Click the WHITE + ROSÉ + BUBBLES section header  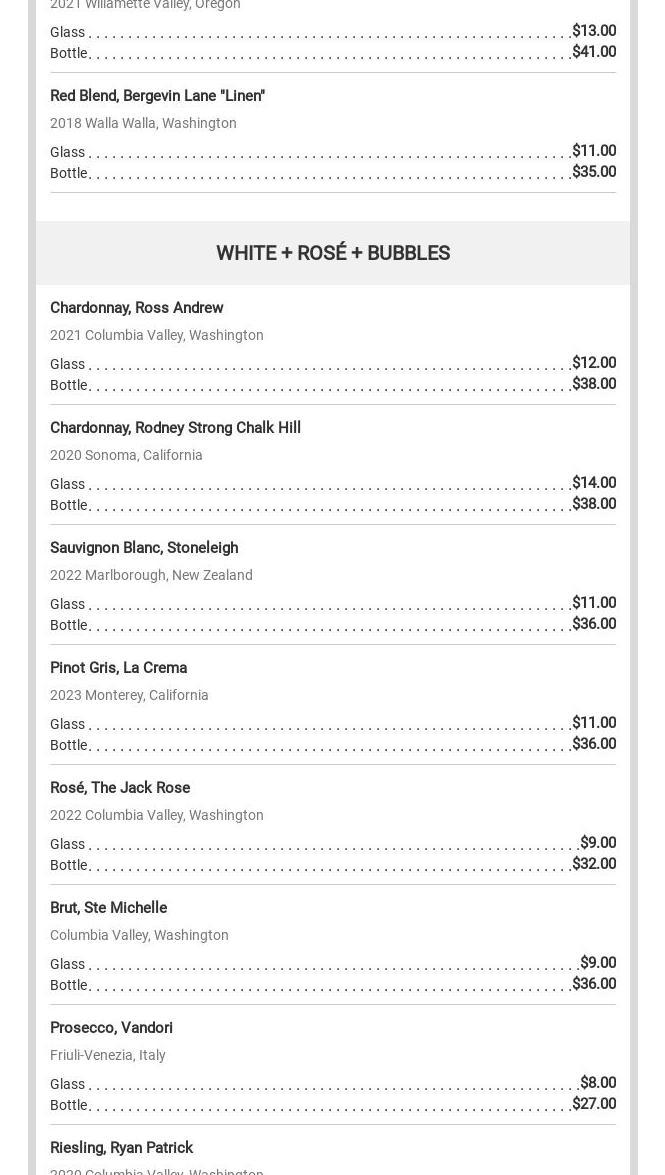point(332,253)
